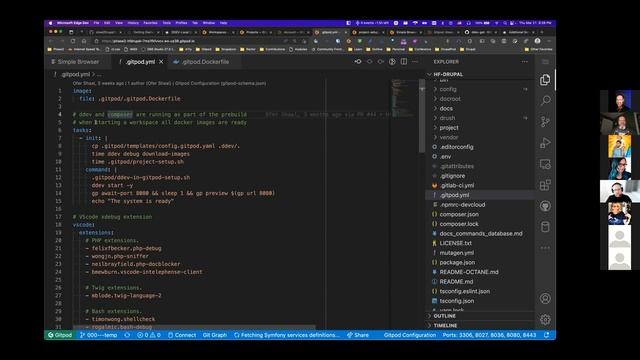Open the Edge profile avatar
Screen dimensions: 640x360
[538, 41]
